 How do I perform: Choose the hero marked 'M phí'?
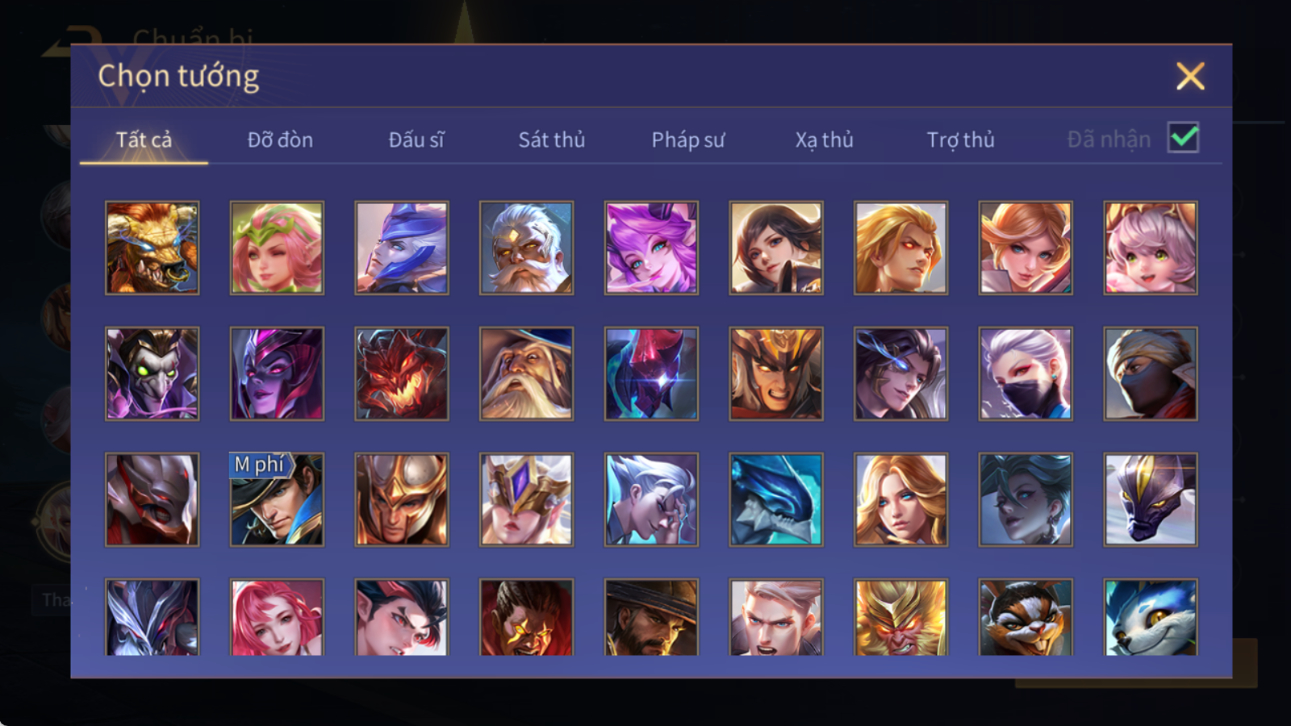(x=277, y=500)
